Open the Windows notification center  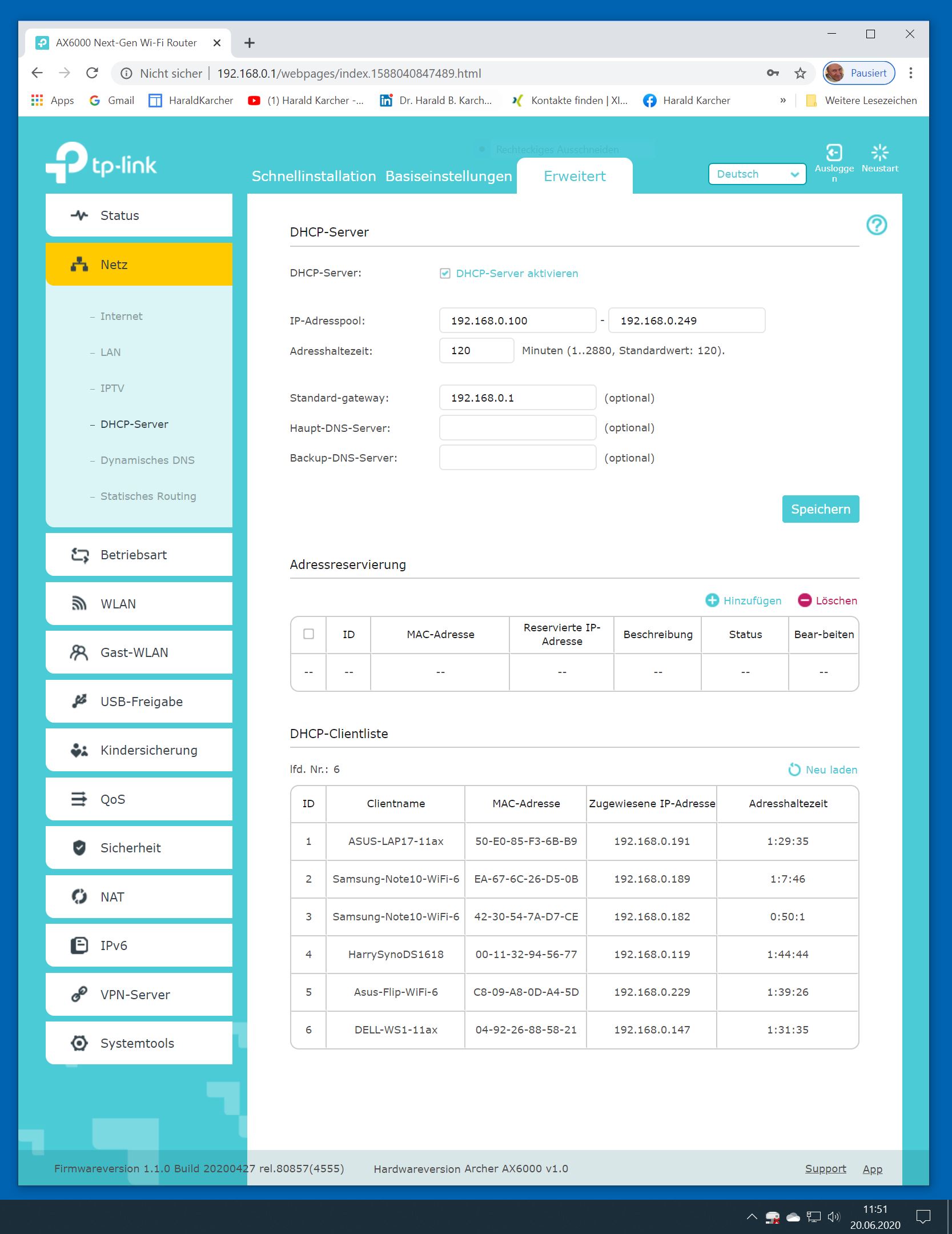pyautogui.click(x=923, y=1217)
